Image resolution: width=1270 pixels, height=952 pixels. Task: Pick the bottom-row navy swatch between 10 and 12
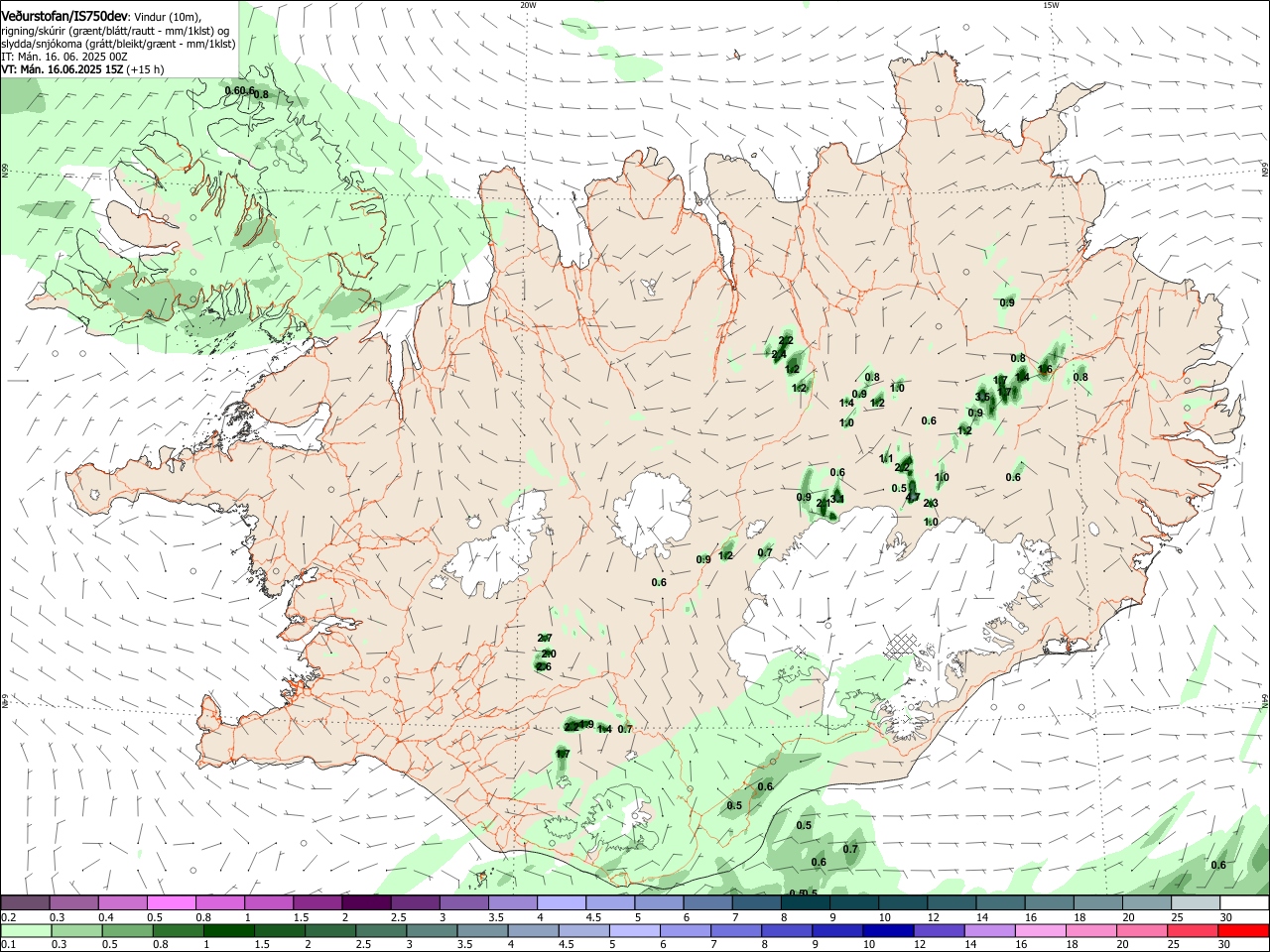click(x=887, y=931)
